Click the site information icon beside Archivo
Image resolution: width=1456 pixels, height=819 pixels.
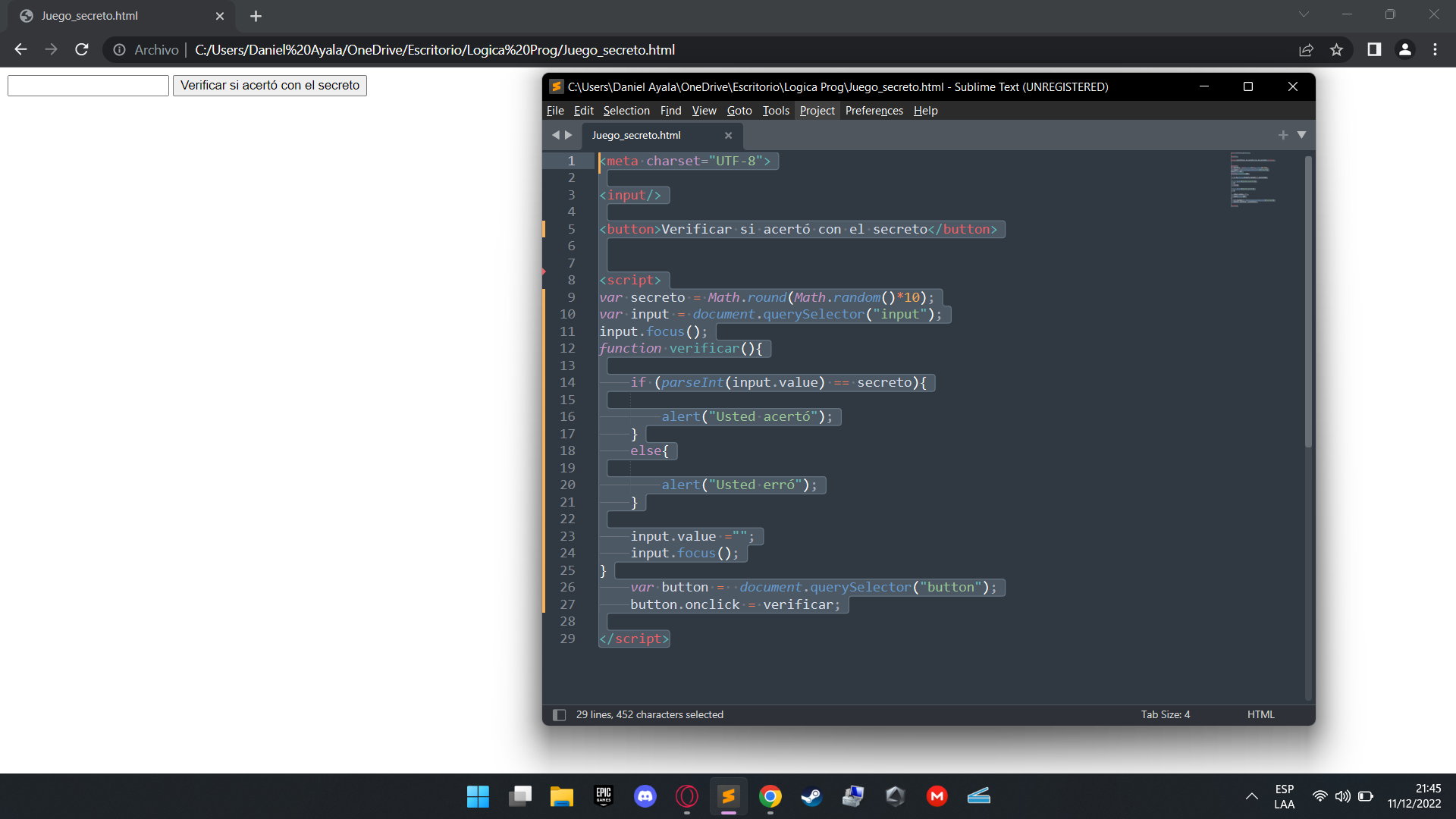[x=119, y=50]
